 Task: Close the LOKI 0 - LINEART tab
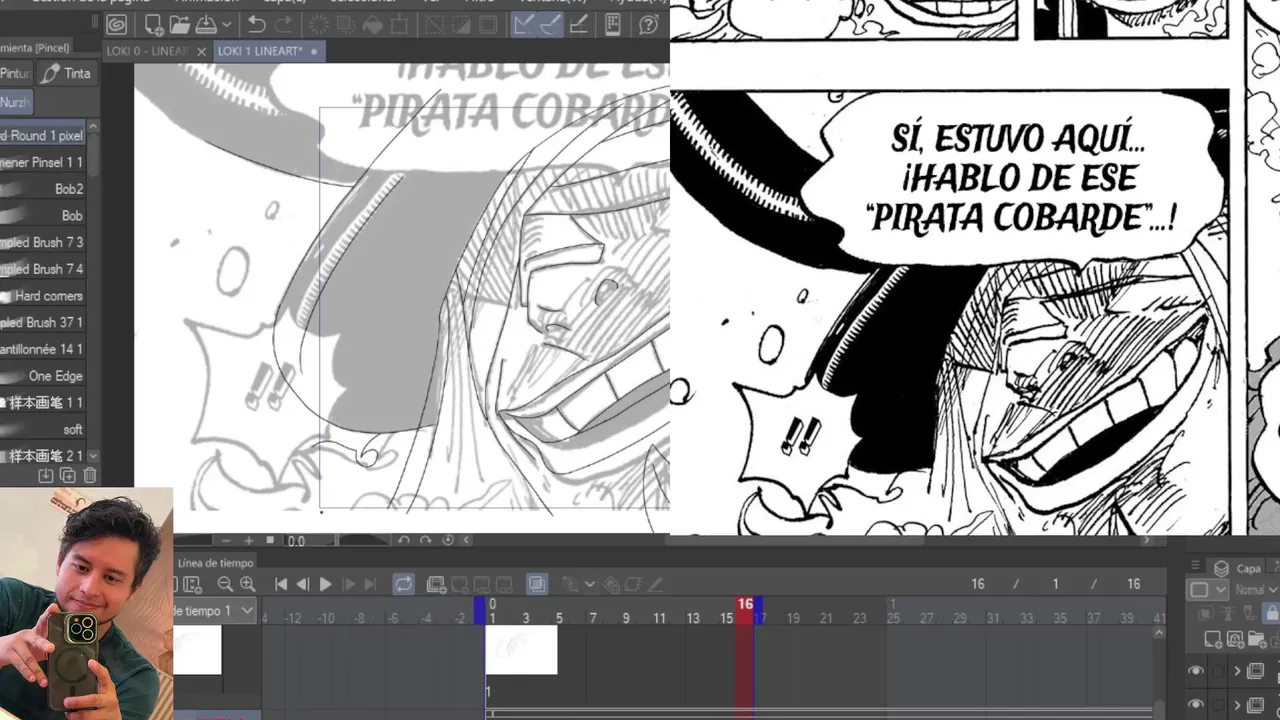pyautogui.click(x=201, y=51)
